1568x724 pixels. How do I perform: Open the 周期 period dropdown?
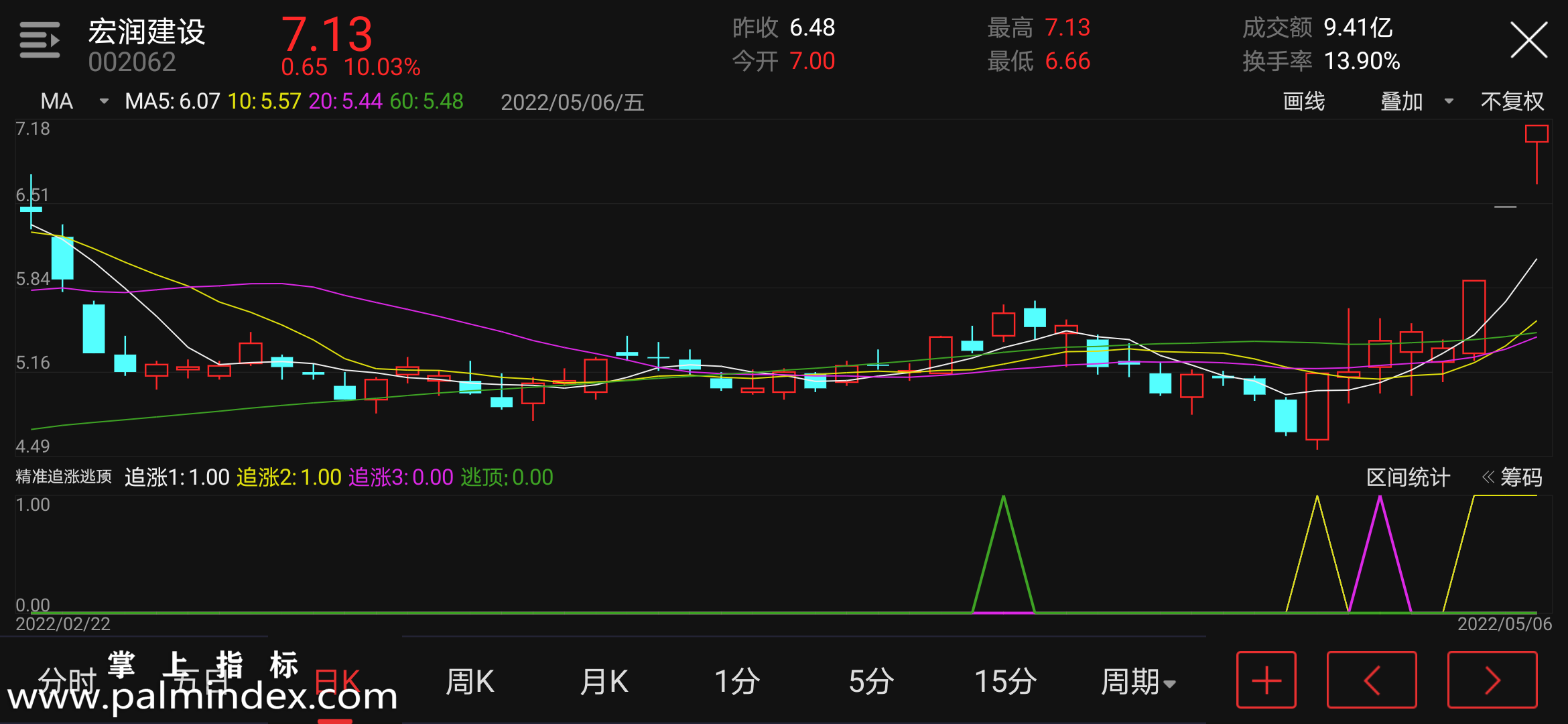point(1138,682)
